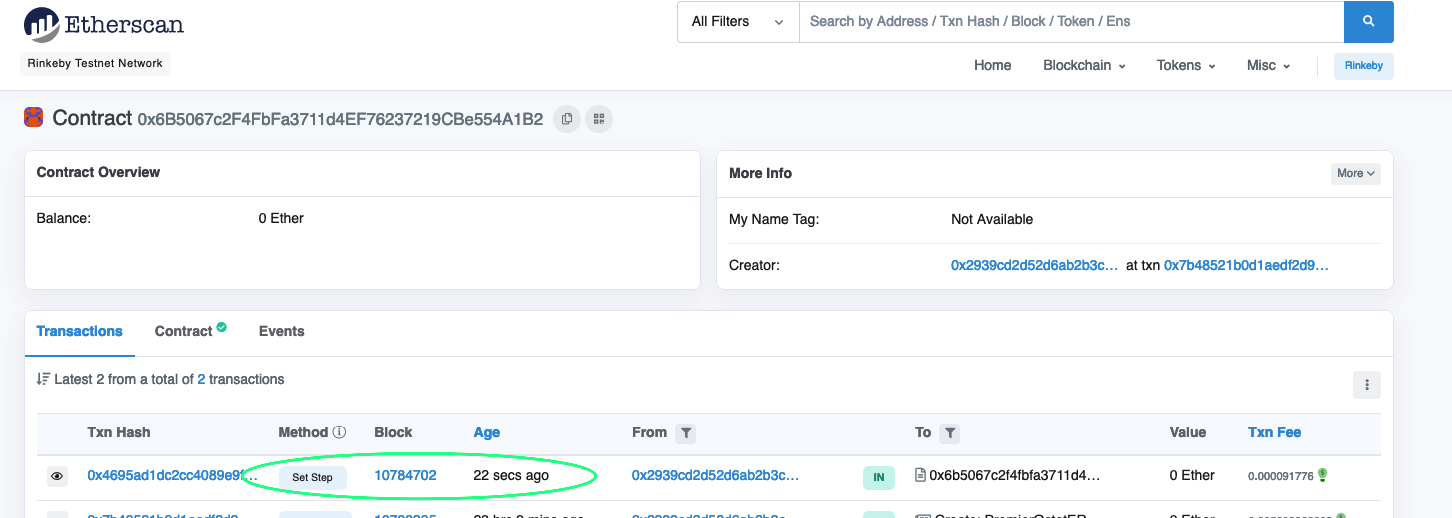
Task: Click the green lightbulb next to fee 0.000091776
Action: (1322, 475)
